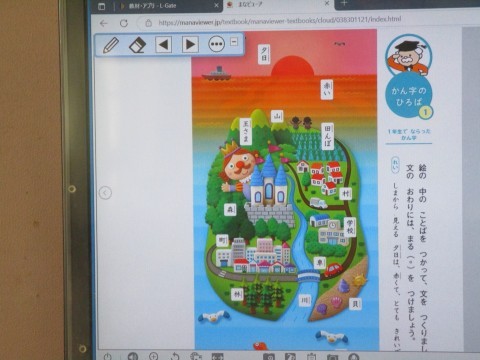
Task: Open the tab actions menu icon
Action: click(x=102, y=6)
